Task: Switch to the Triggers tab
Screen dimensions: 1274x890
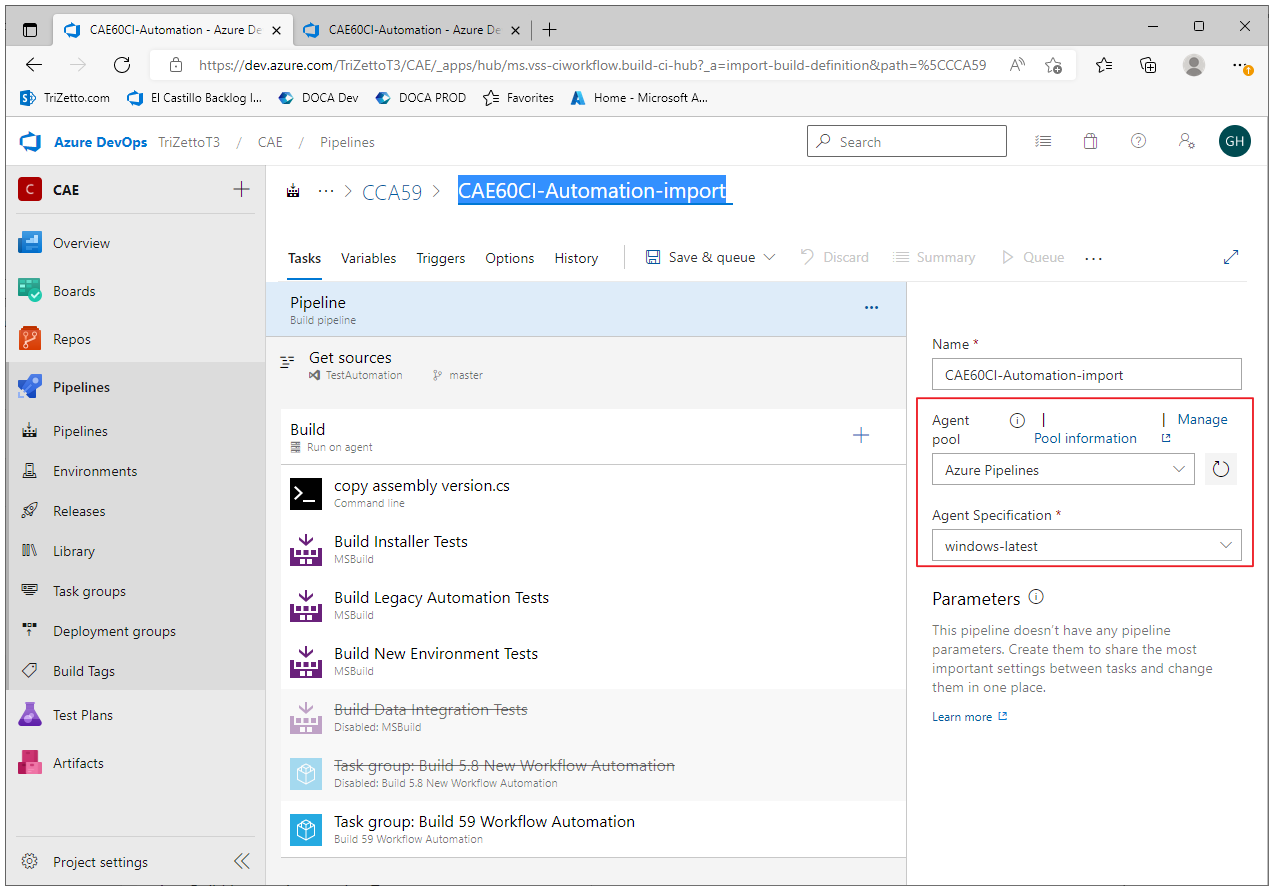Action: coord(441,258)
